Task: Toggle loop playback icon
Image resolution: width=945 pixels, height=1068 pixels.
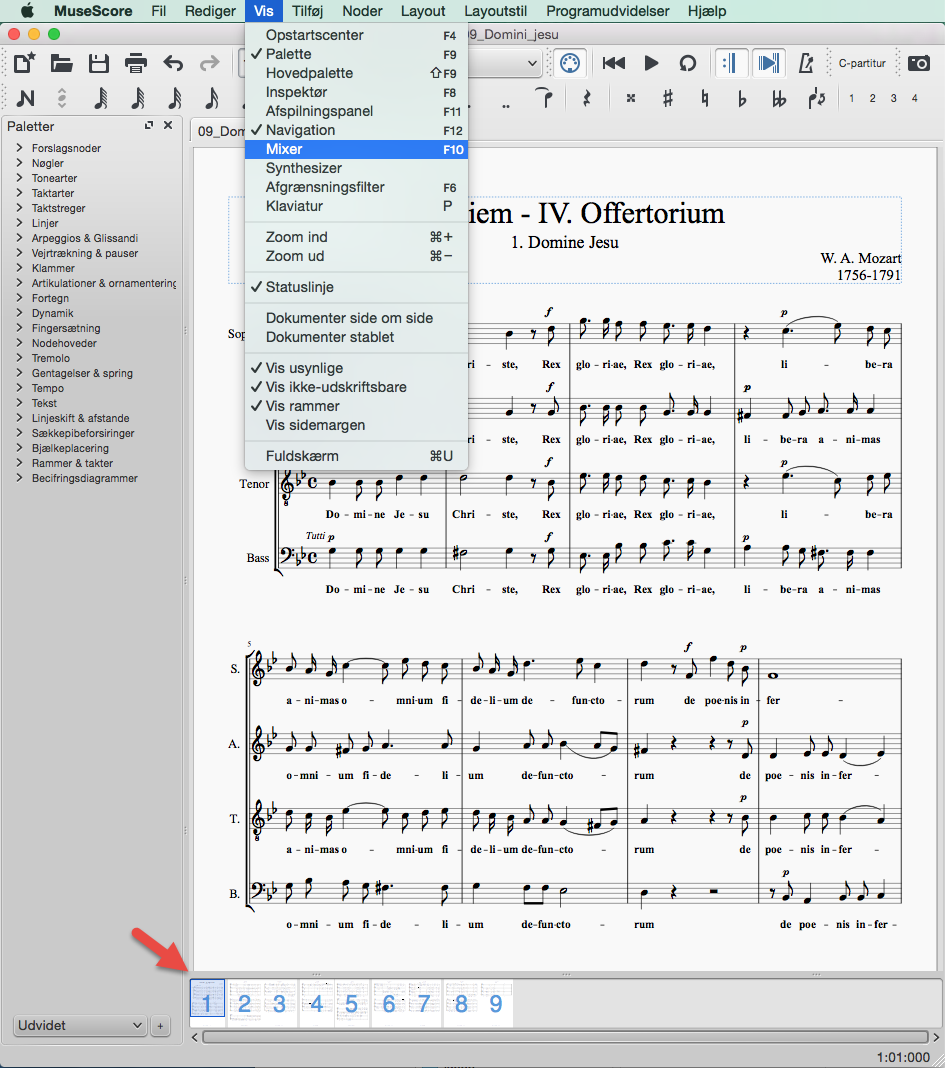Action: tap(688, 63)
